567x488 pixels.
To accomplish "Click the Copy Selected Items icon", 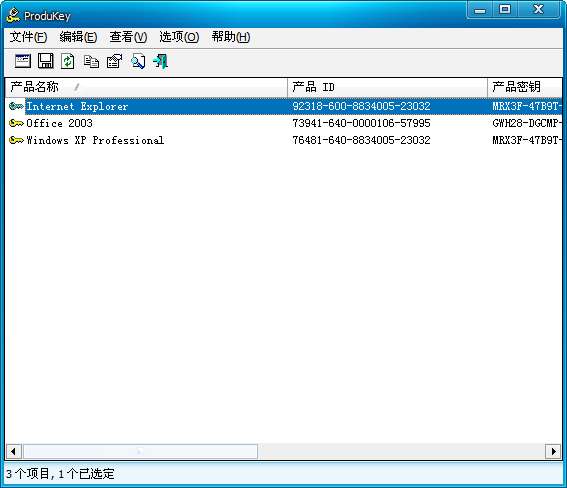I will (x=91, y=61).
